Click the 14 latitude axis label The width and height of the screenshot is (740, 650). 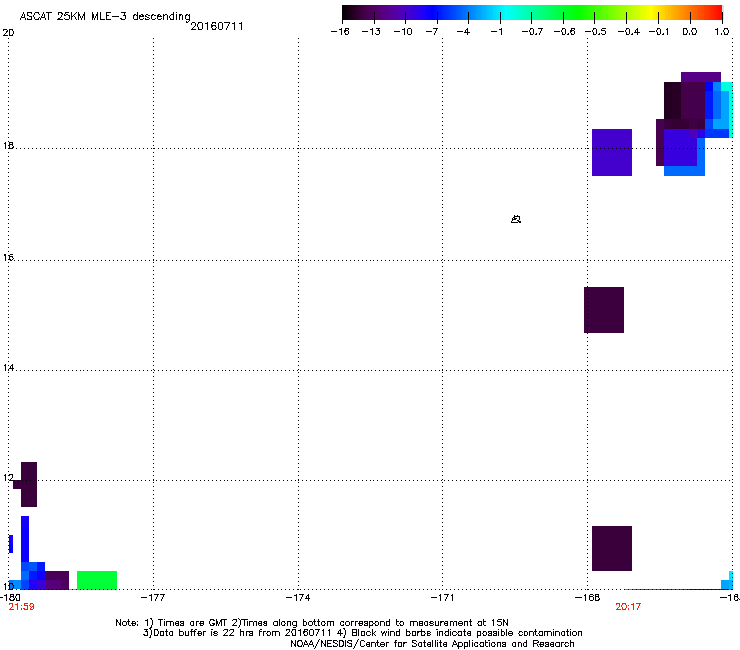(8, 367)
